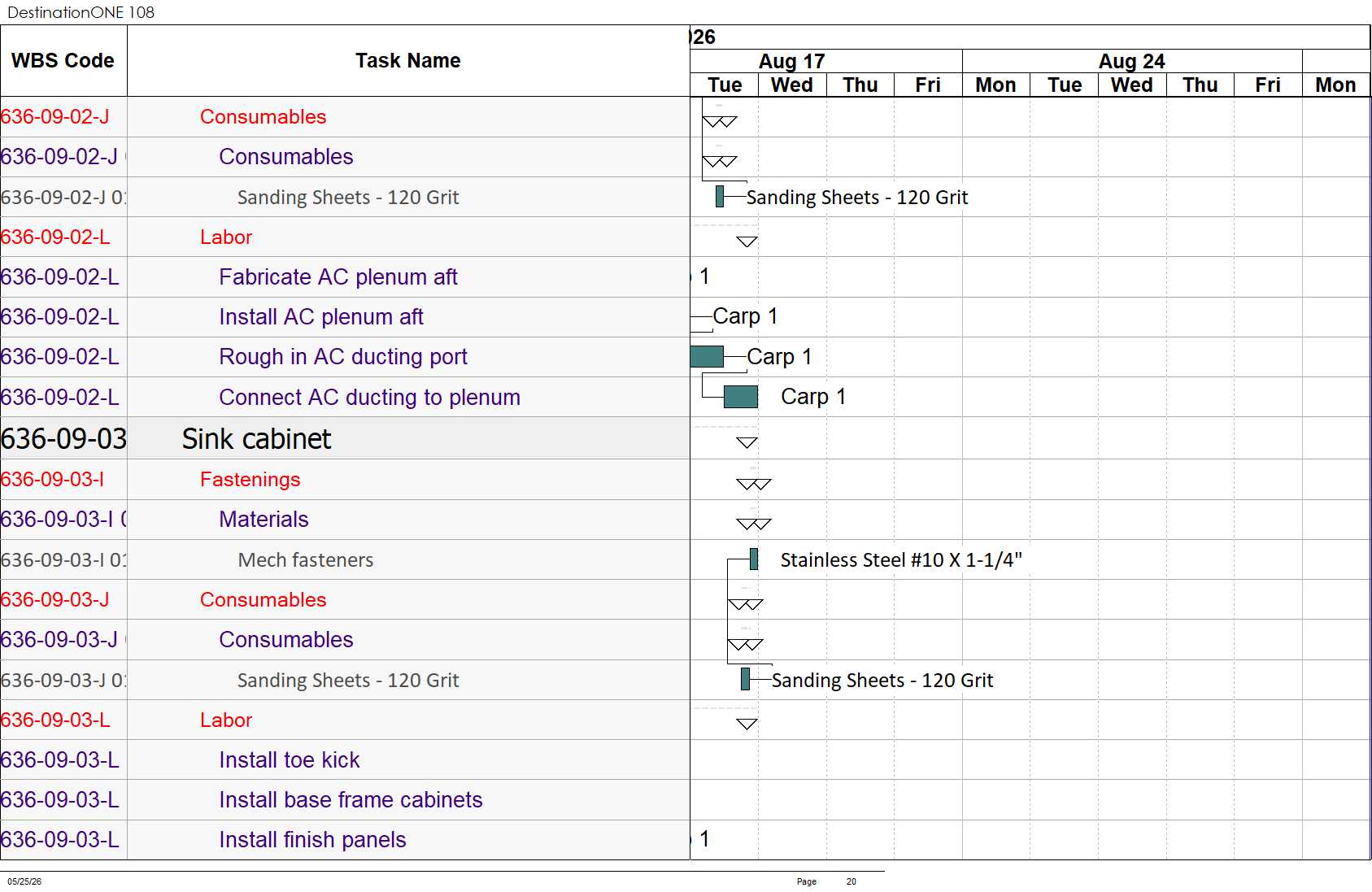
Task: Select the Stainless Steel fastener Gantt bar
Action: point(754,559)
